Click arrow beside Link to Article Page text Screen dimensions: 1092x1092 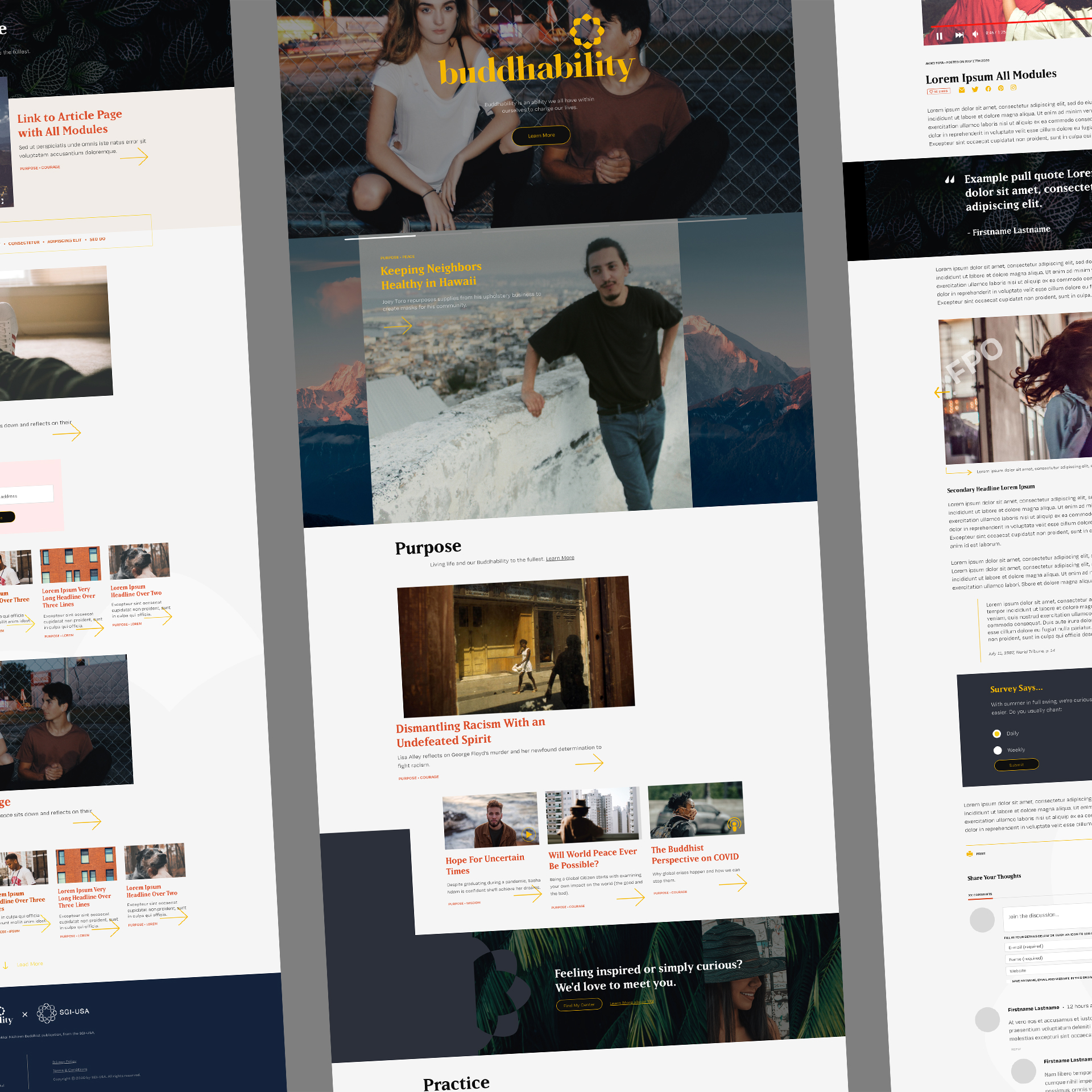point(134,157)
